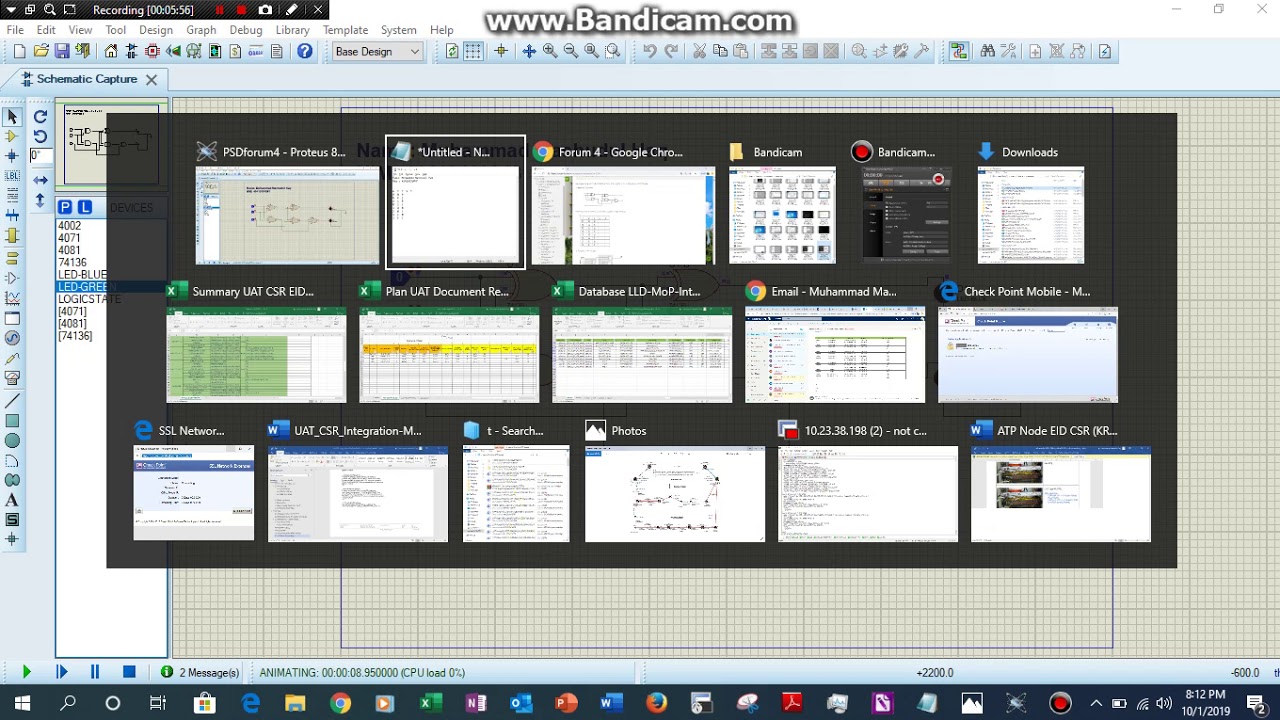Toggle the grid display icon
Viewport: 1280px width, 720px height.
[x=473, y=51]
